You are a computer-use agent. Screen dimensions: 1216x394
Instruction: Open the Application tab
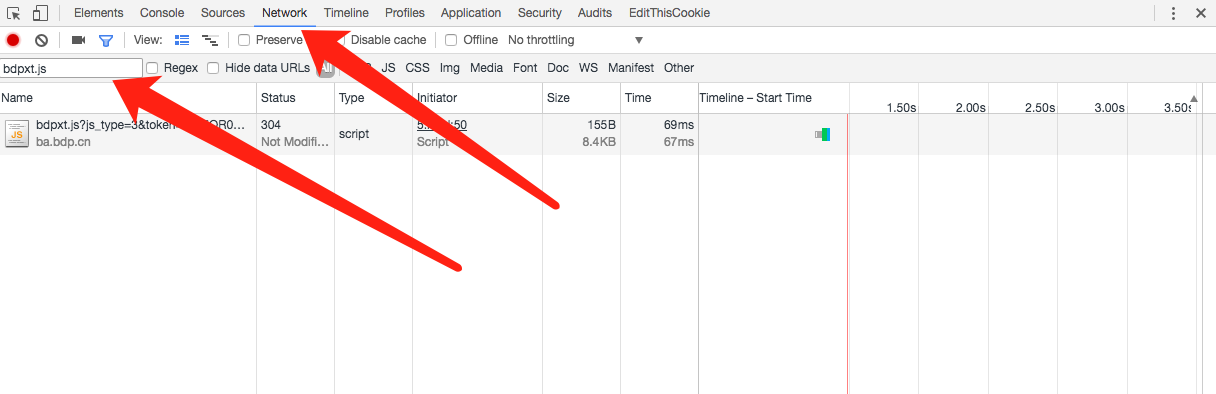coord(471,13)
